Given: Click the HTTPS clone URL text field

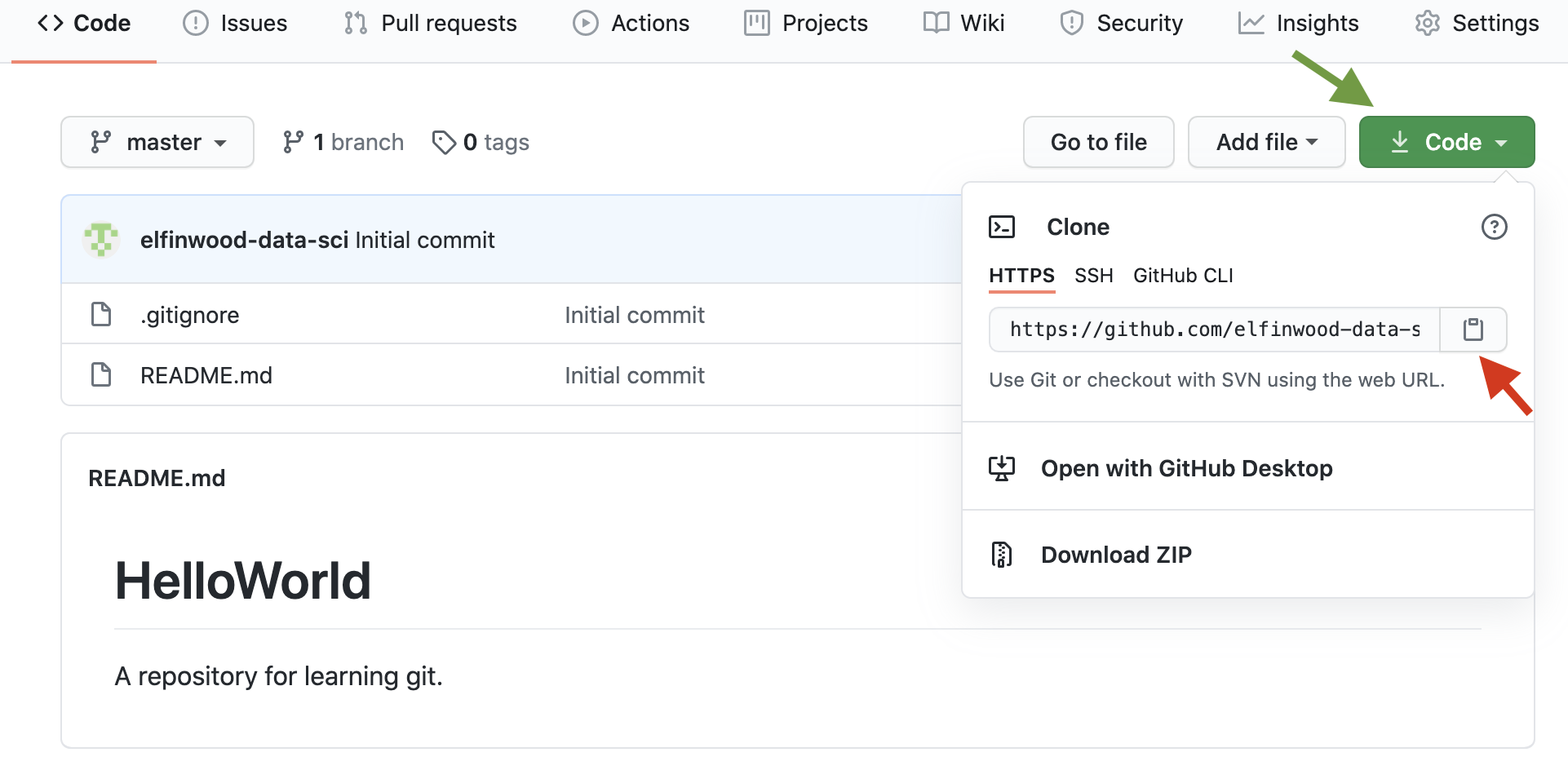Looking at the screenshot, I should click(x=1214, y=330).
